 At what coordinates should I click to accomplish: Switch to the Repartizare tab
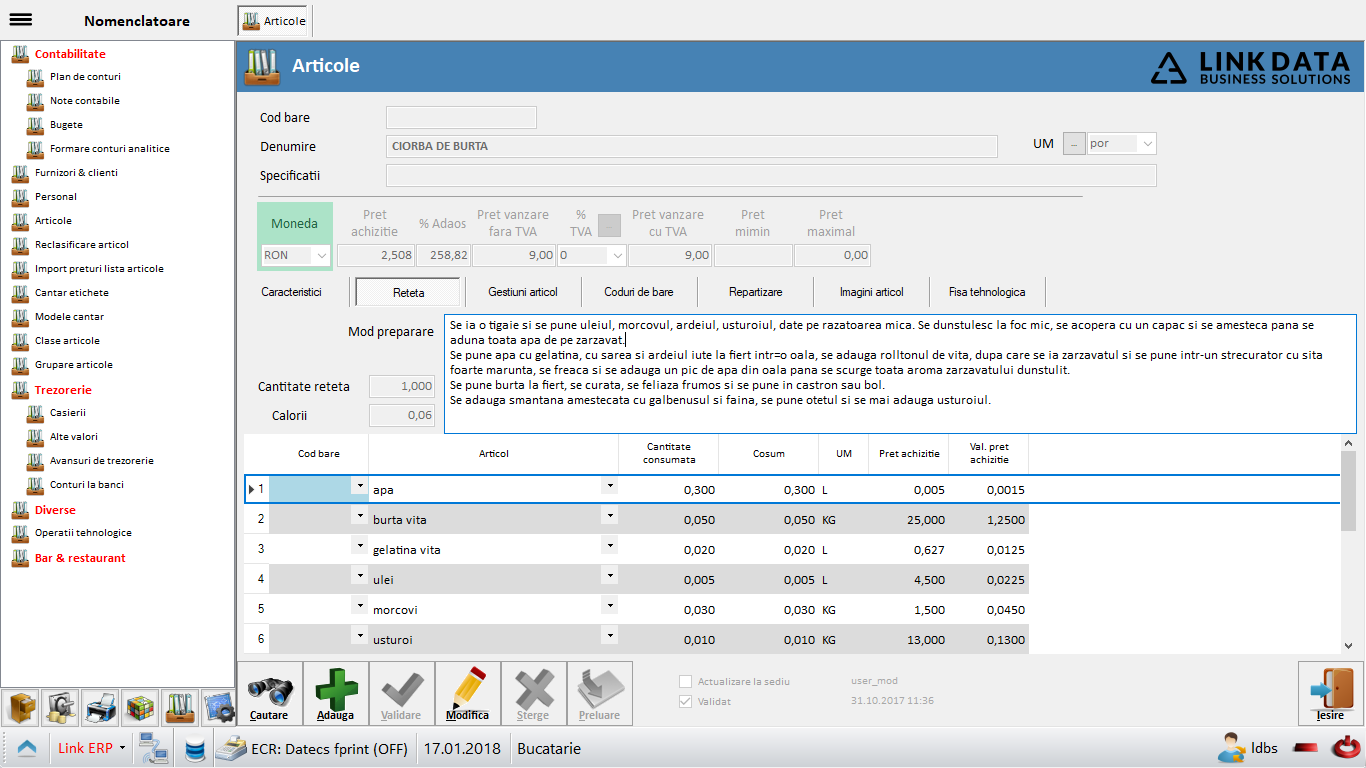(x=755, y=292)
